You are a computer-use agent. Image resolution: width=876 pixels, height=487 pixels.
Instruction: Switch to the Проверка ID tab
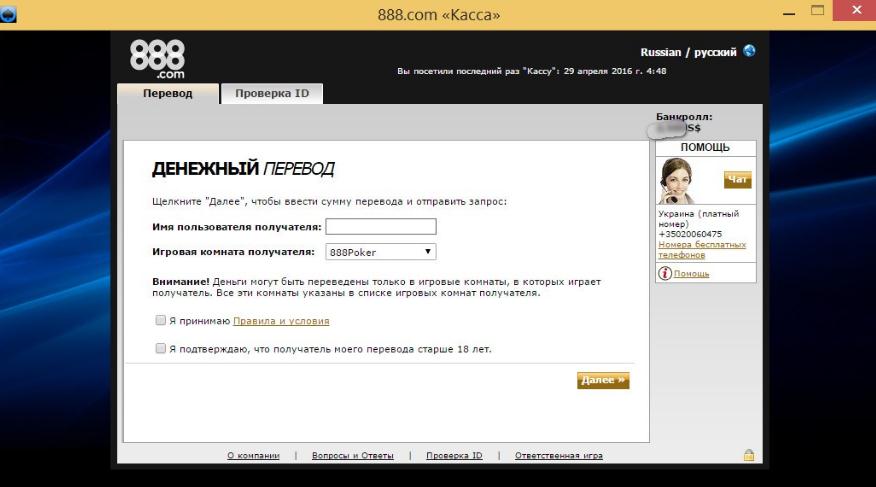point(272,94)
